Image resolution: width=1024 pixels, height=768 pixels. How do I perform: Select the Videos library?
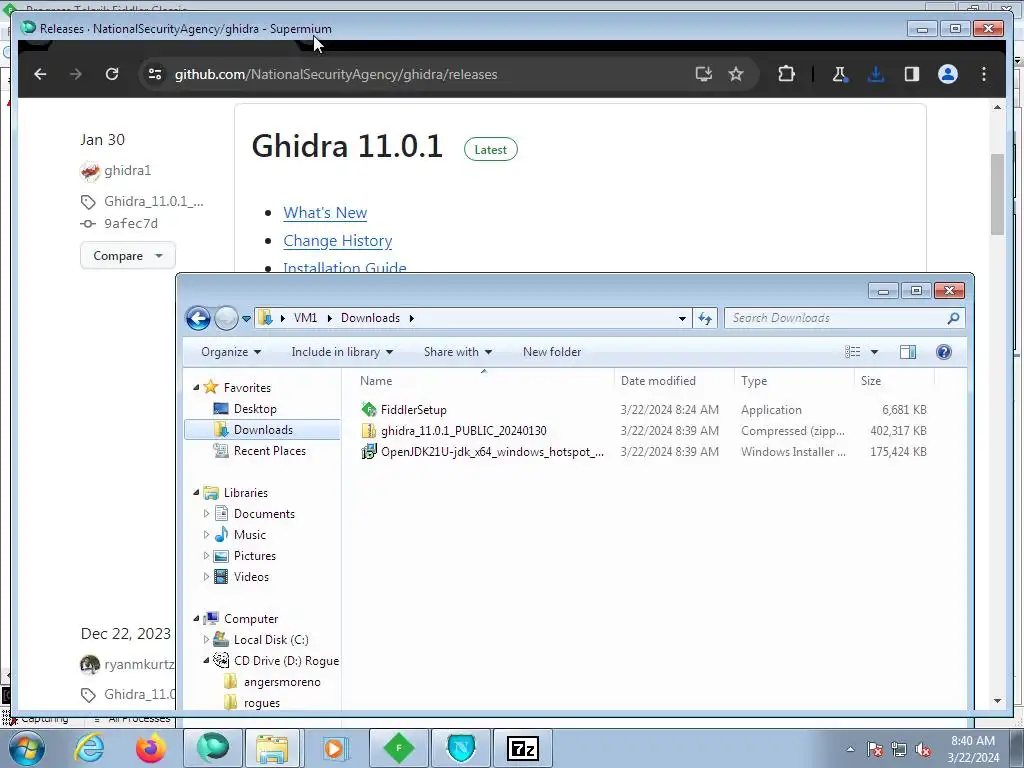(x=251, y=577)
